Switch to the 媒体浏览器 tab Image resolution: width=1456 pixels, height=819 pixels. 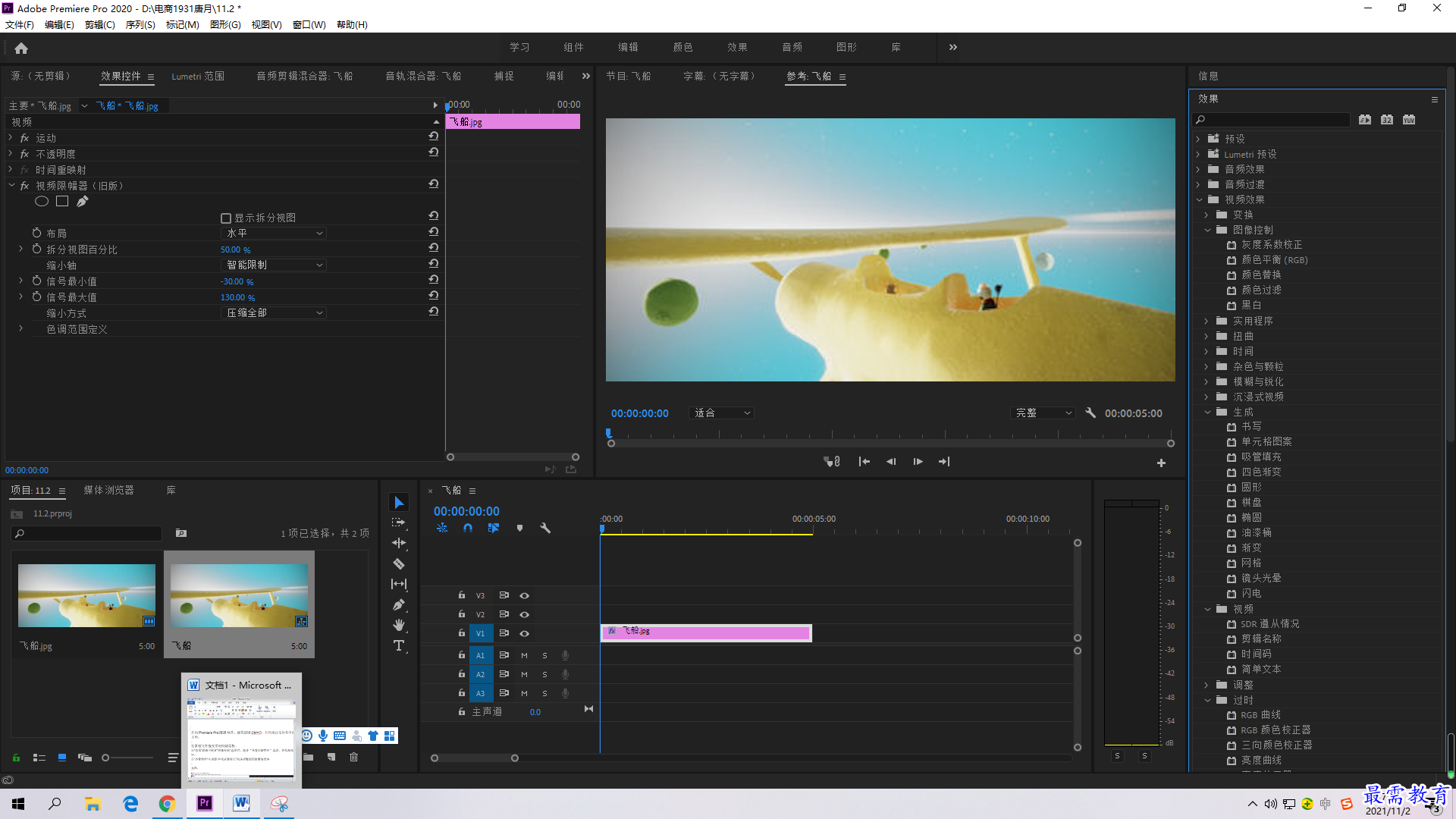click(108, 490)
